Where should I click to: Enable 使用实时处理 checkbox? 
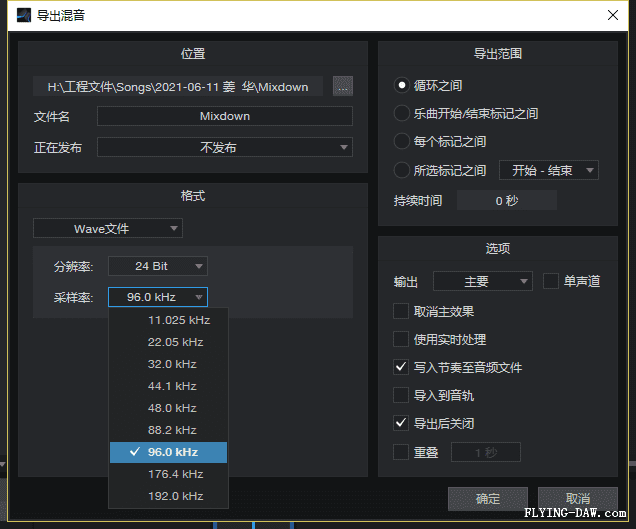pos(402,339)
